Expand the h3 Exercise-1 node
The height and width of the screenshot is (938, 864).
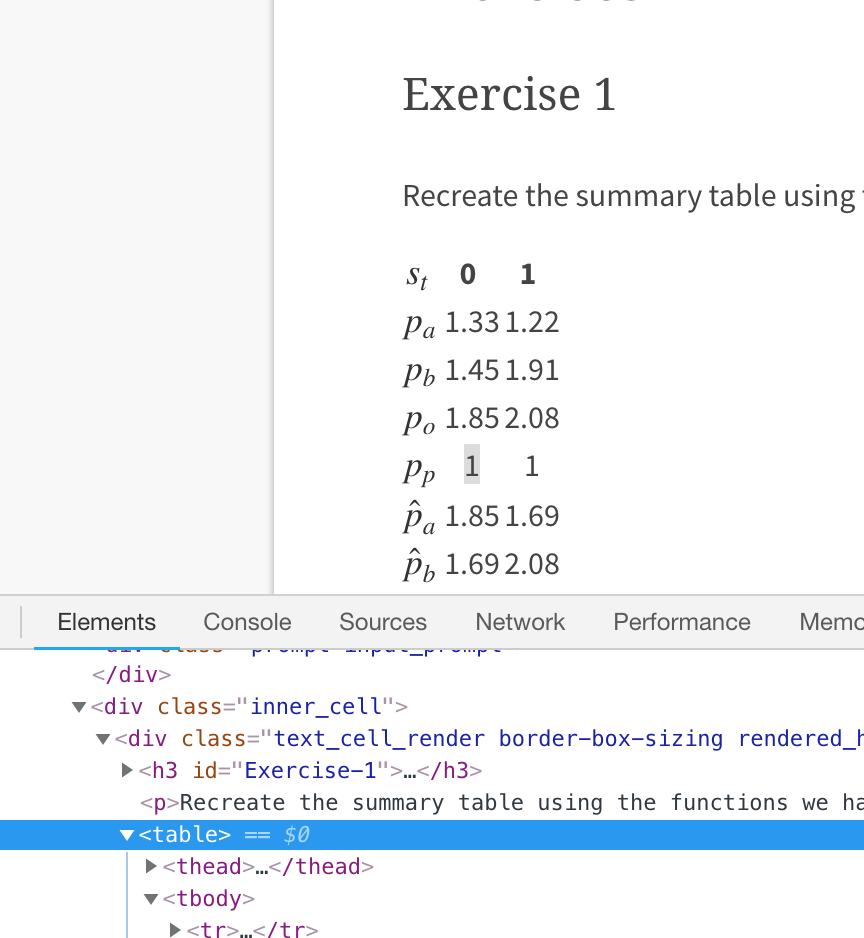[x=126, y=770]
